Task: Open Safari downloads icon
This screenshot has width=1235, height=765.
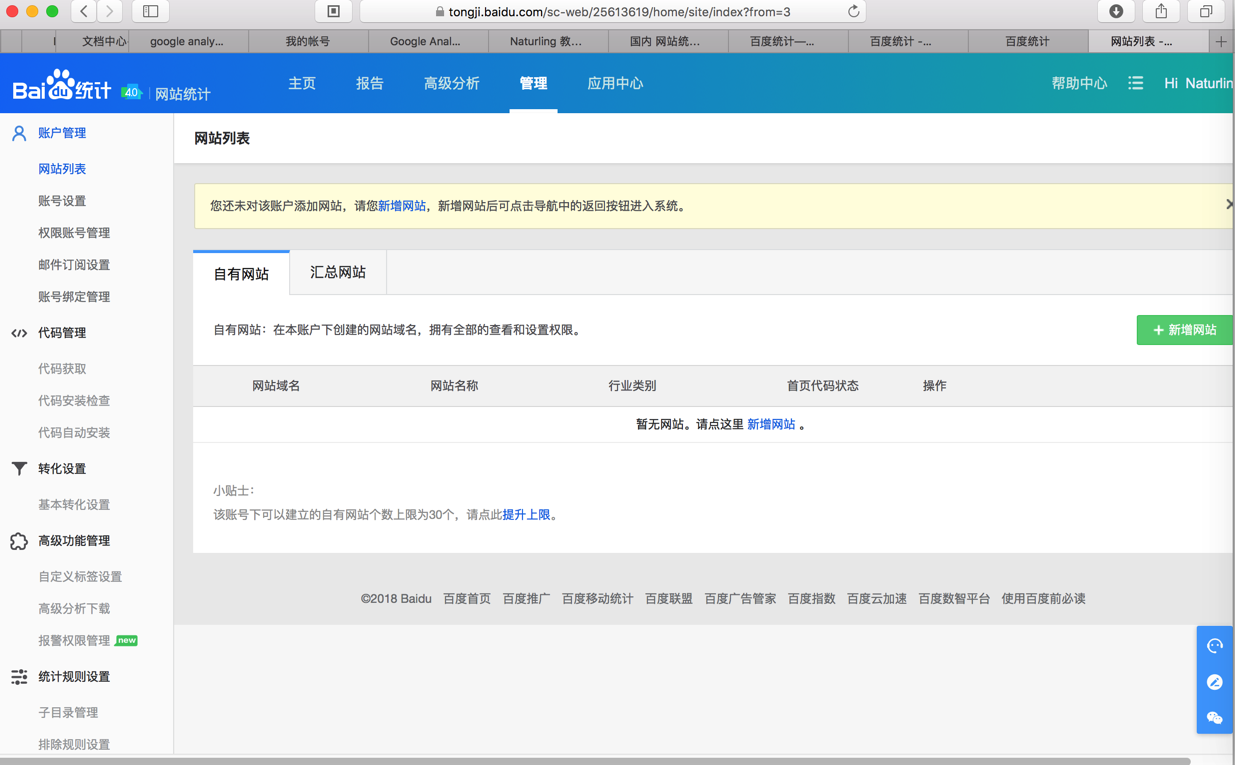Action: pos(1116,11)
